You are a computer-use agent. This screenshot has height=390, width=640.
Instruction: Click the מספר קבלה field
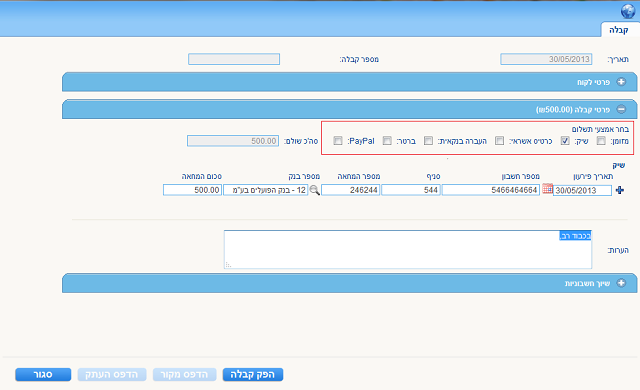pyautogui.click(x=234, y=59)
